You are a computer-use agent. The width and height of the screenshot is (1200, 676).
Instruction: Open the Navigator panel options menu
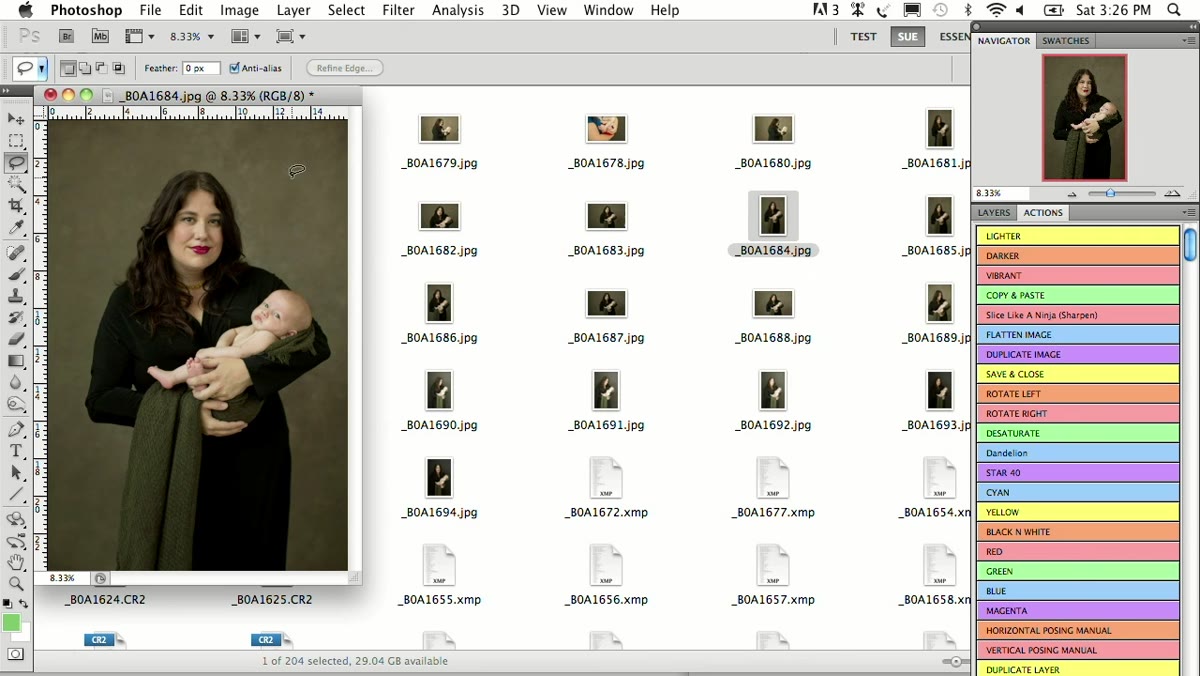click(x=1188, y=41)
